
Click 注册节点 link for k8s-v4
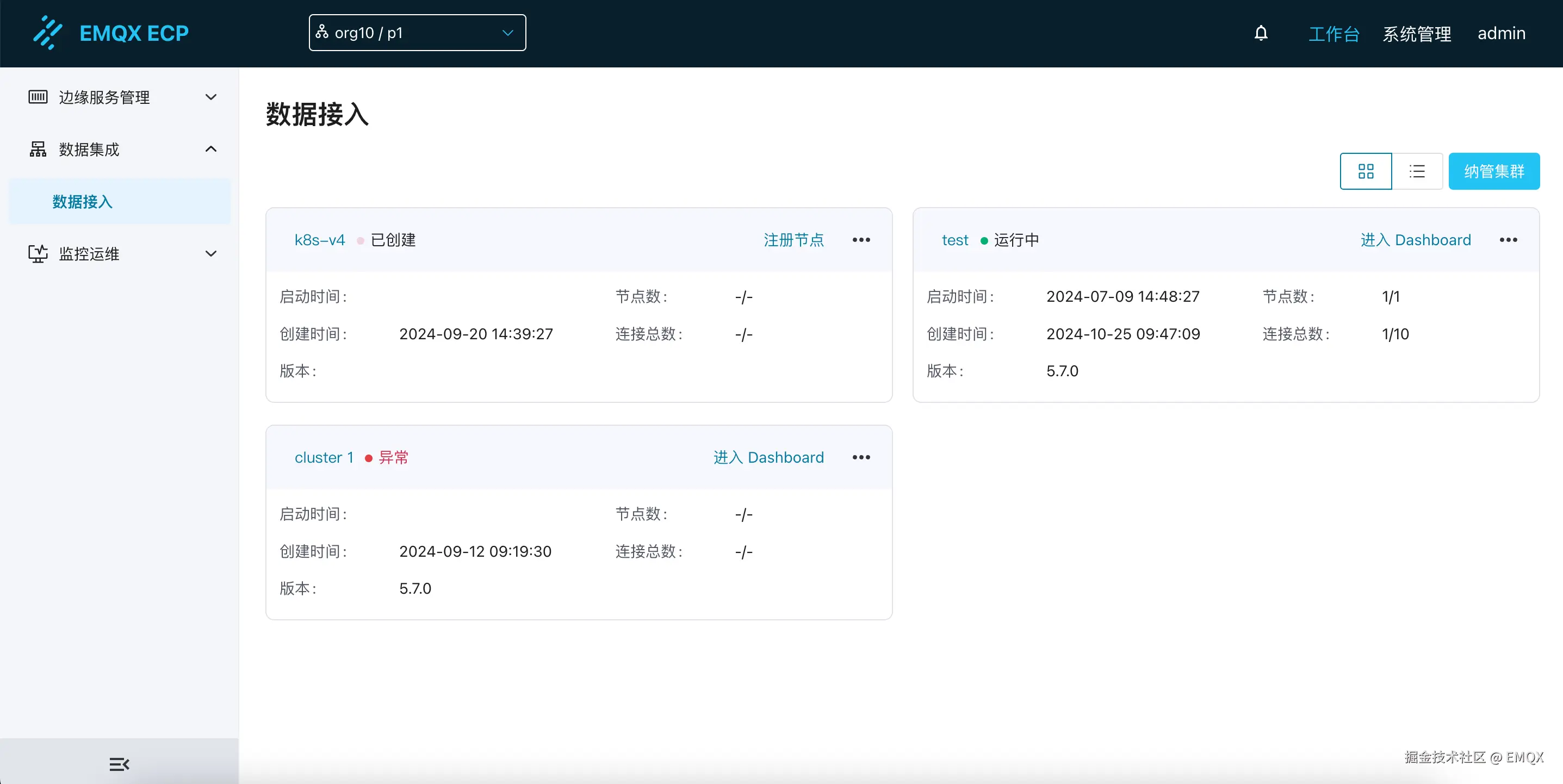[x=793, y=240]
